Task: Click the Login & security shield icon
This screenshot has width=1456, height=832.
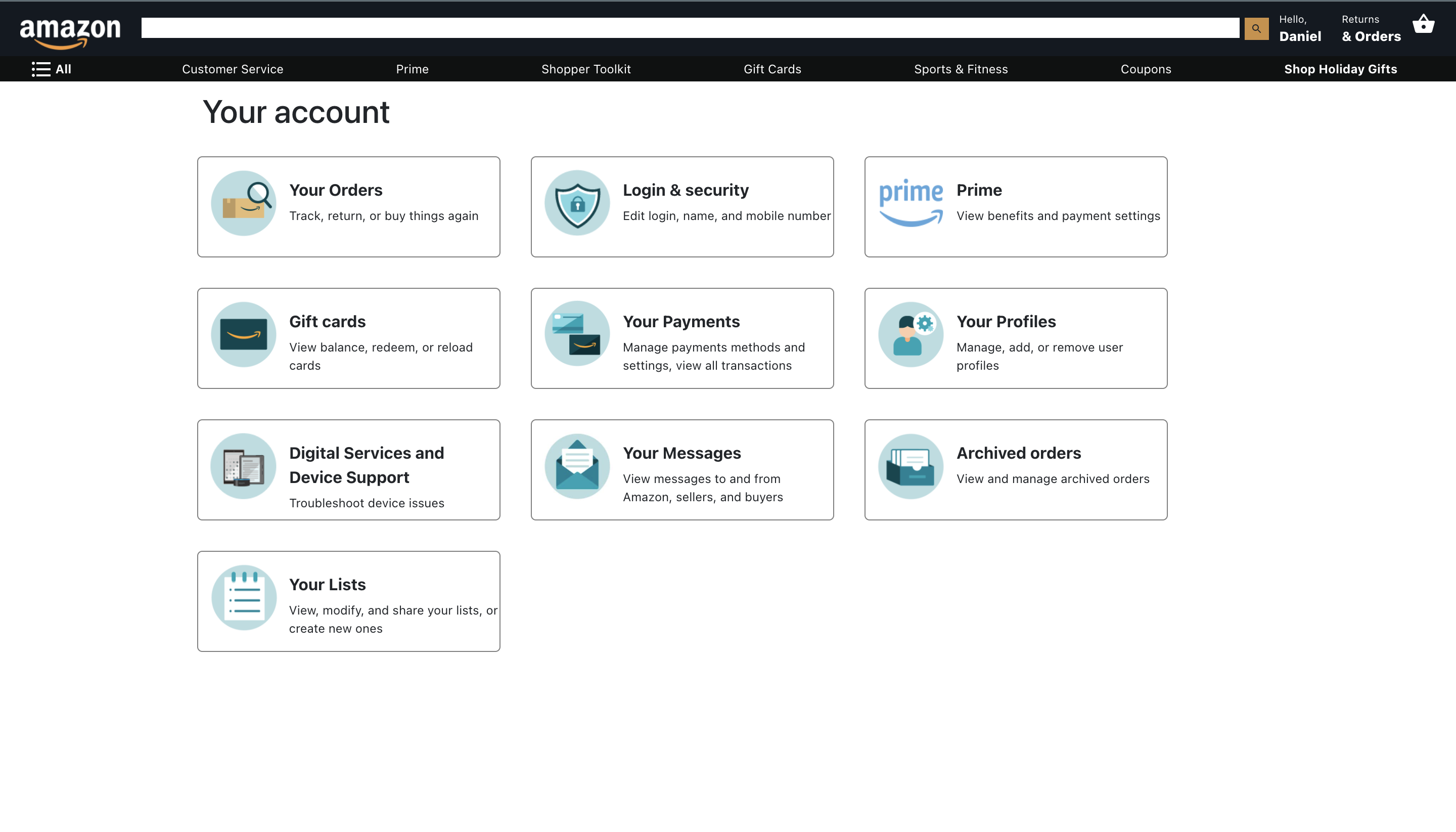Action: 577,203
